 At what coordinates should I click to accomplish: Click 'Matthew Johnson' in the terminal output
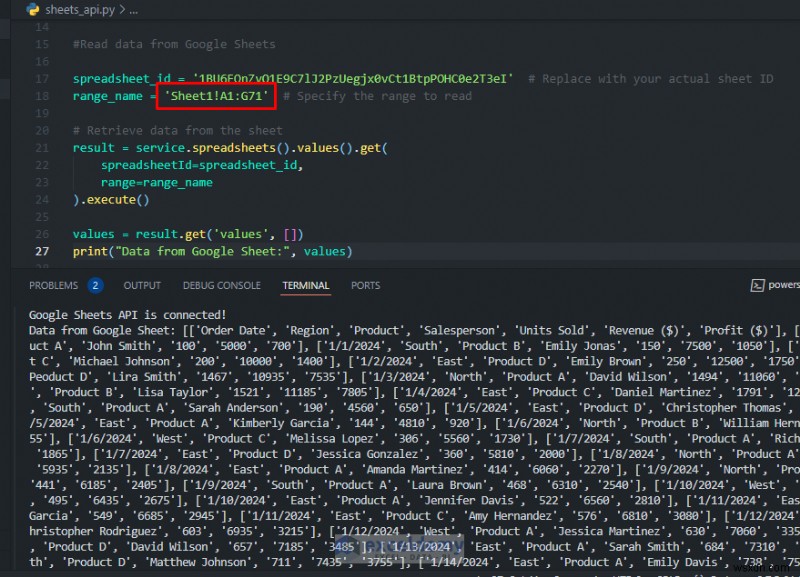point(198,562)
